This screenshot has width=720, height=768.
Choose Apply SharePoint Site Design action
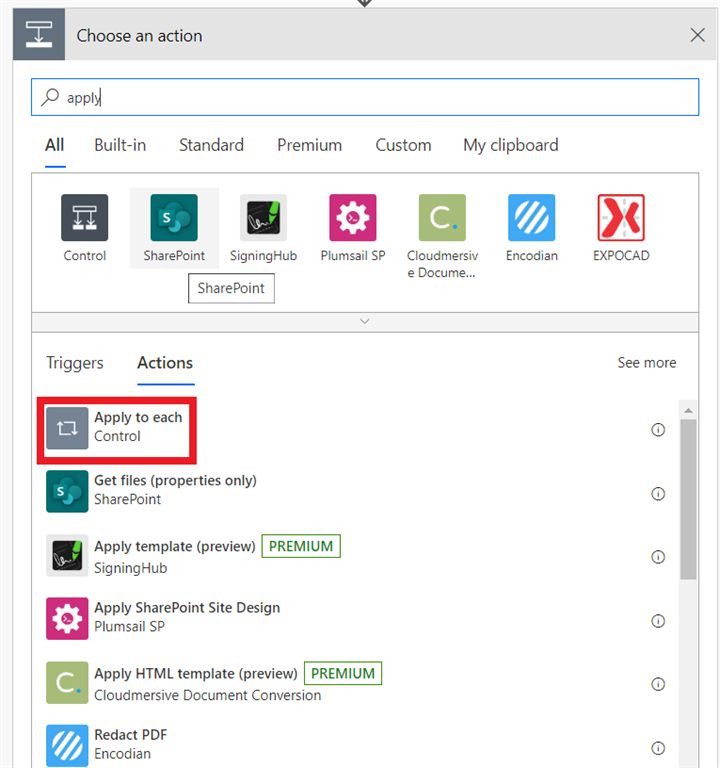[187, 608]
